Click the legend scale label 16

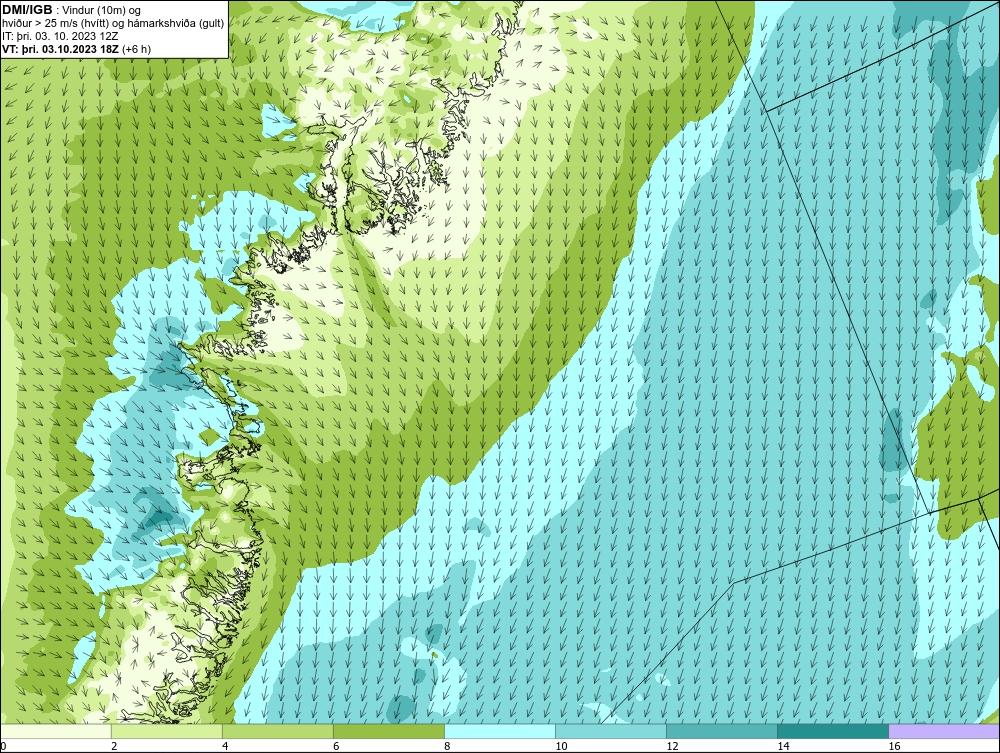(894, 746)
